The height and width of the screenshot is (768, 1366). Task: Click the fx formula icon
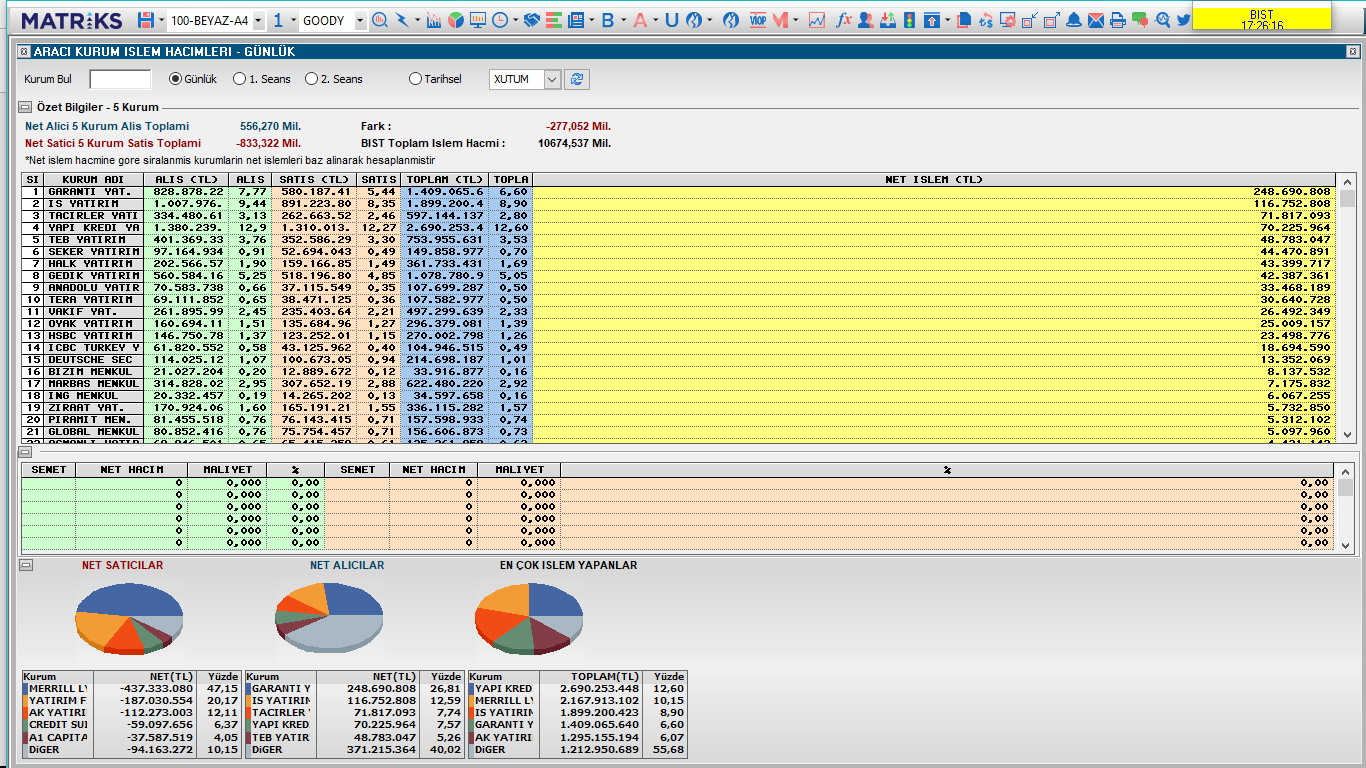tap(843, 20)
